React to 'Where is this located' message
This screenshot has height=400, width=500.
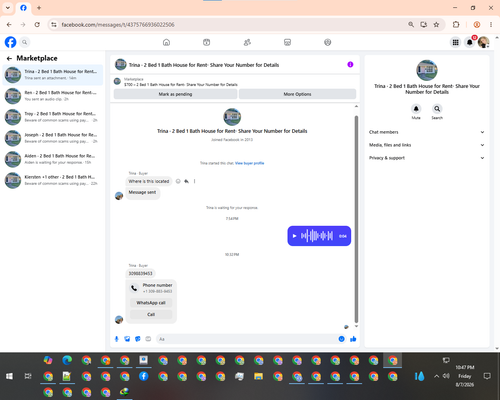tap(178, 181)
